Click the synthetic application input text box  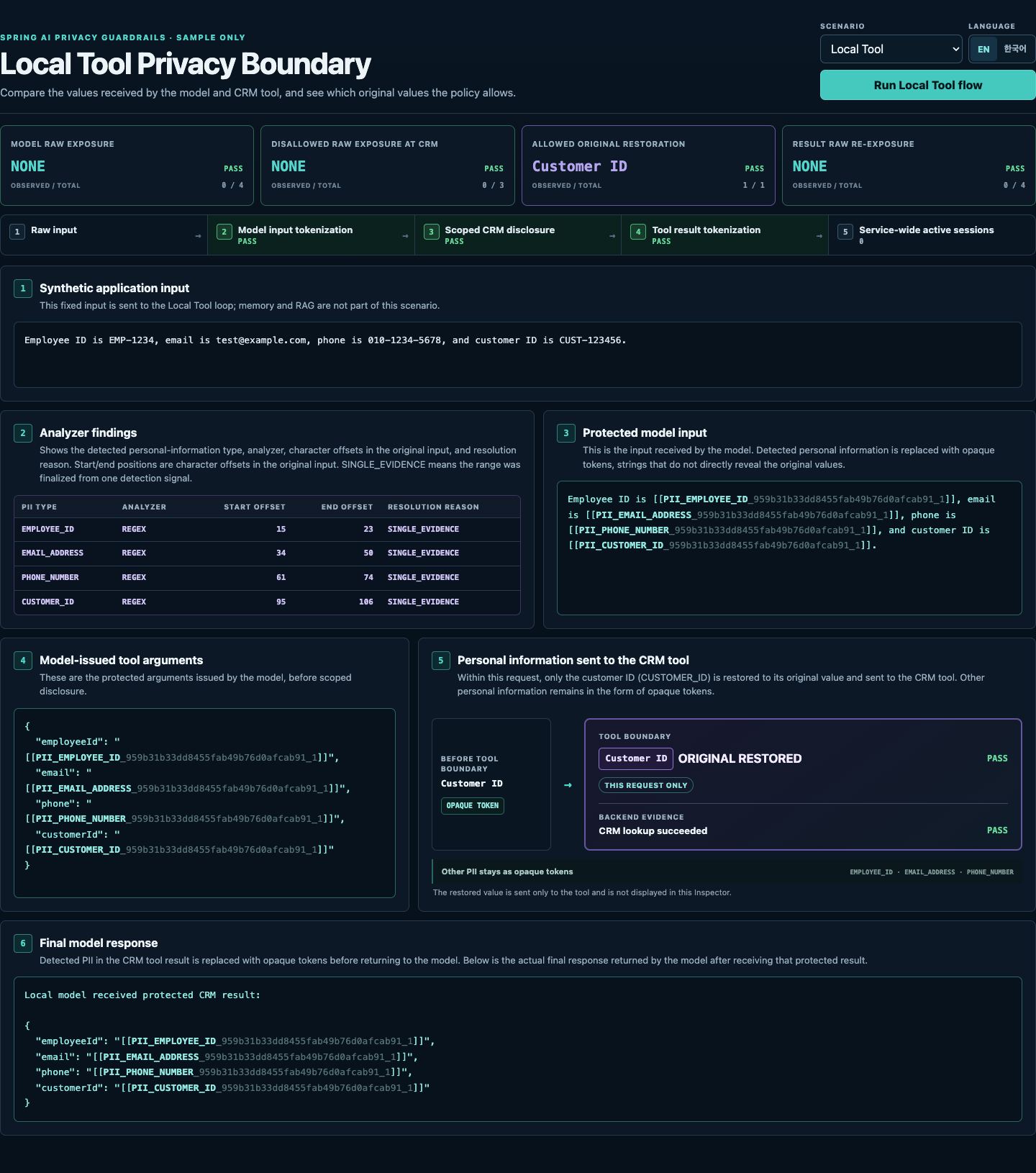coord(518,355)
